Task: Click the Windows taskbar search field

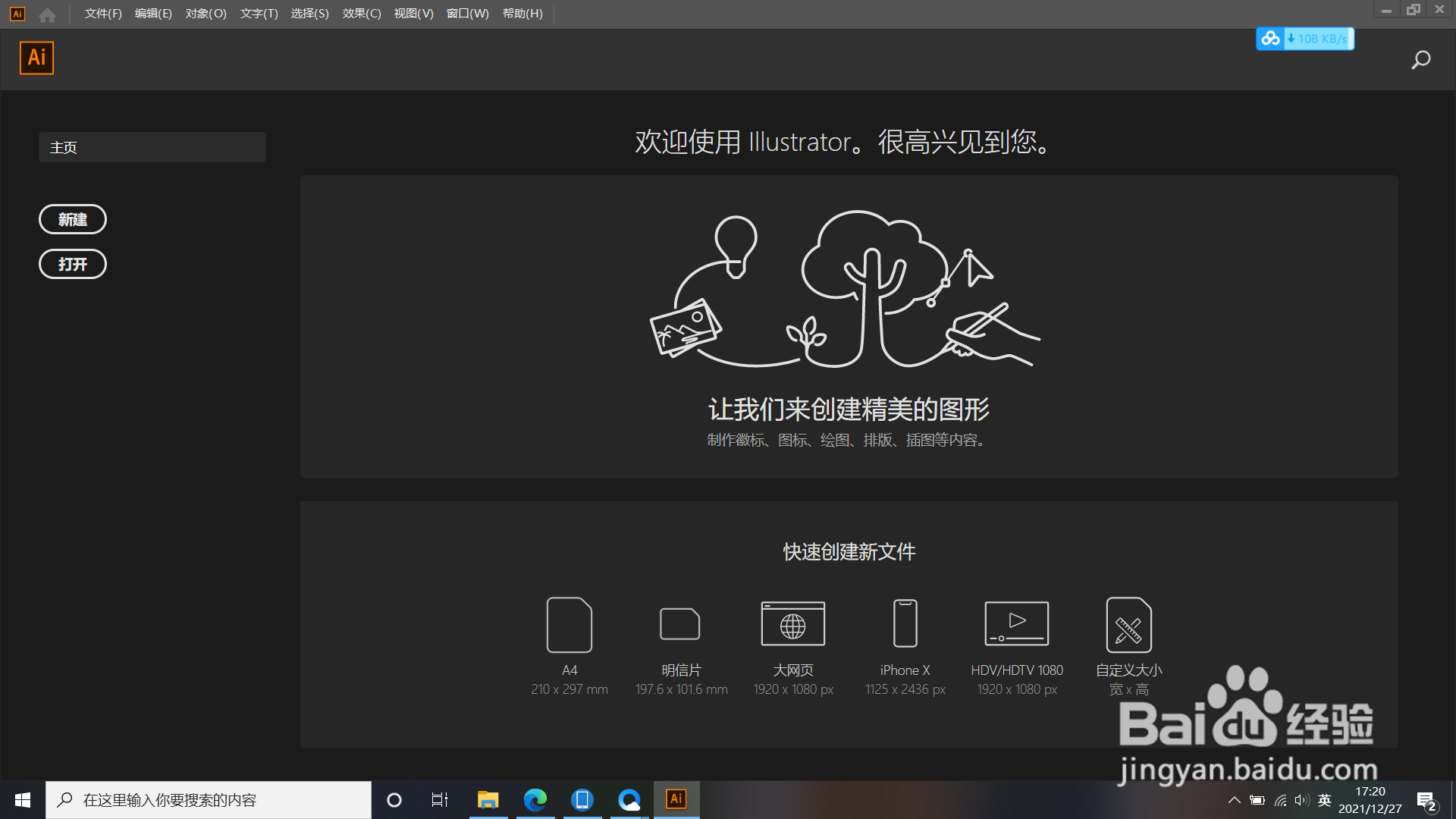Action: tap(209, 800)
